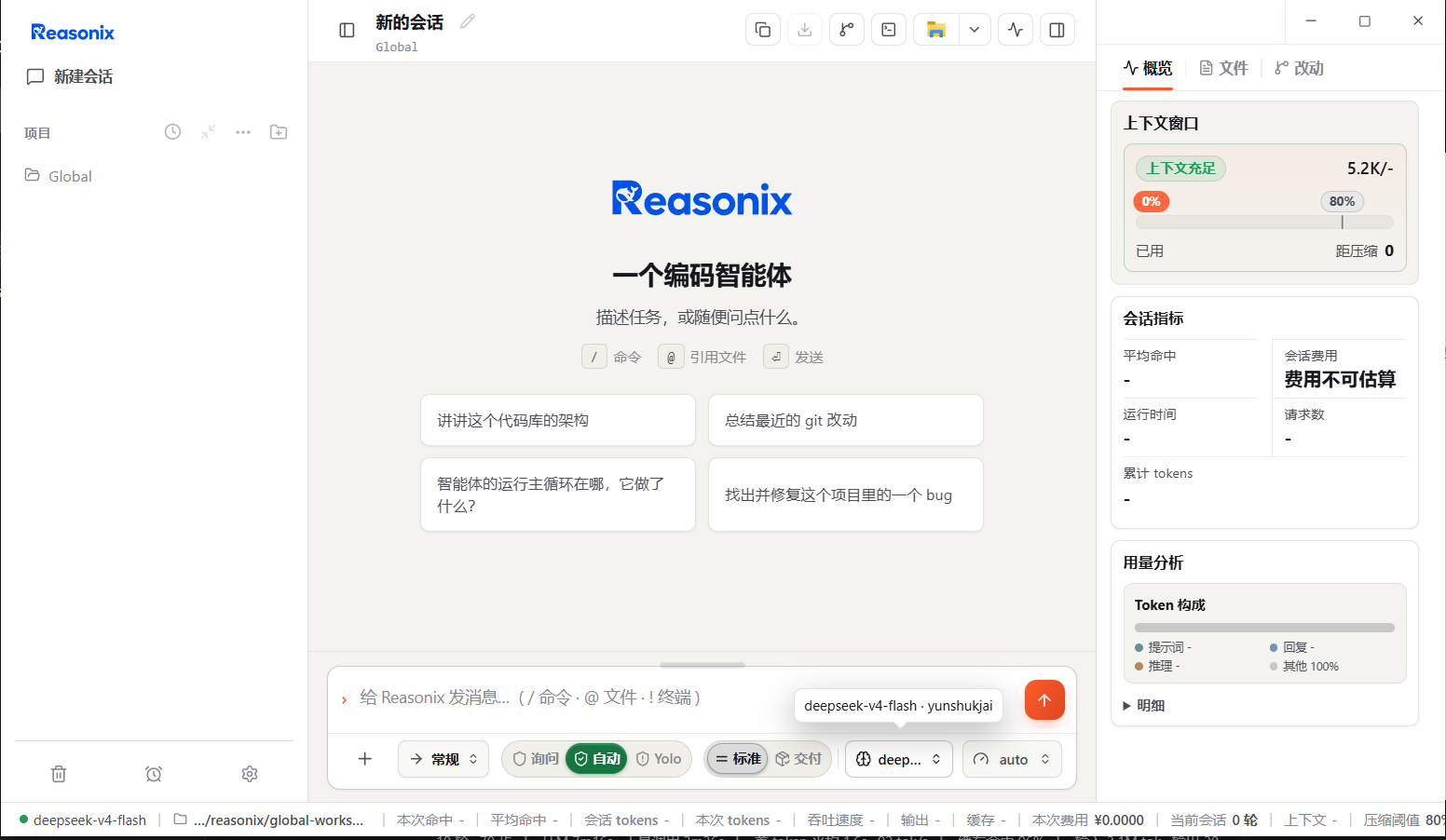Viewport: 1446px width, 840px height.
Task: Click the deepseek-v4-flash status bar indicator
Action: point(83,820)
